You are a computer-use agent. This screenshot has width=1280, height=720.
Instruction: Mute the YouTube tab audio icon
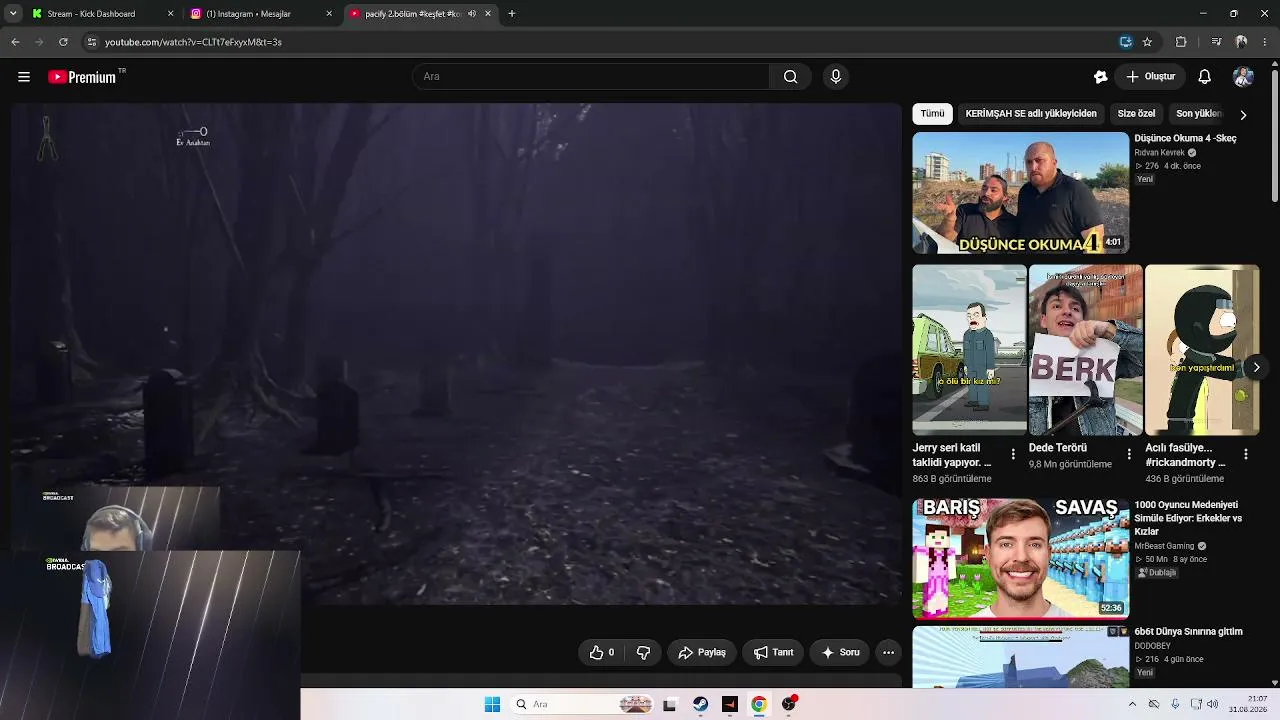(x=472, y=14)
